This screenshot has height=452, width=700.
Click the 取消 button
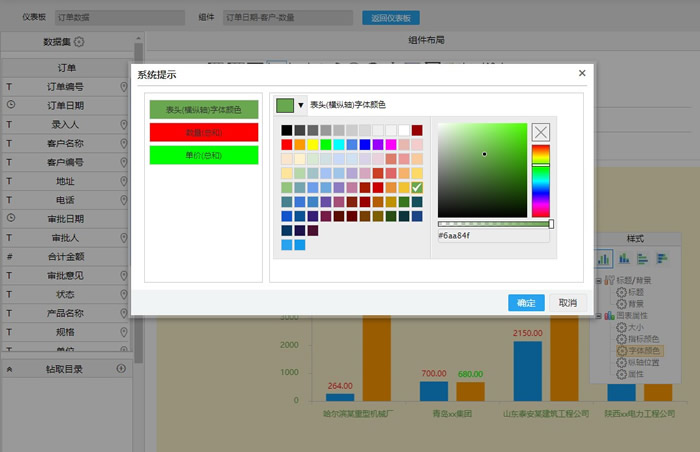coord(567,303)
